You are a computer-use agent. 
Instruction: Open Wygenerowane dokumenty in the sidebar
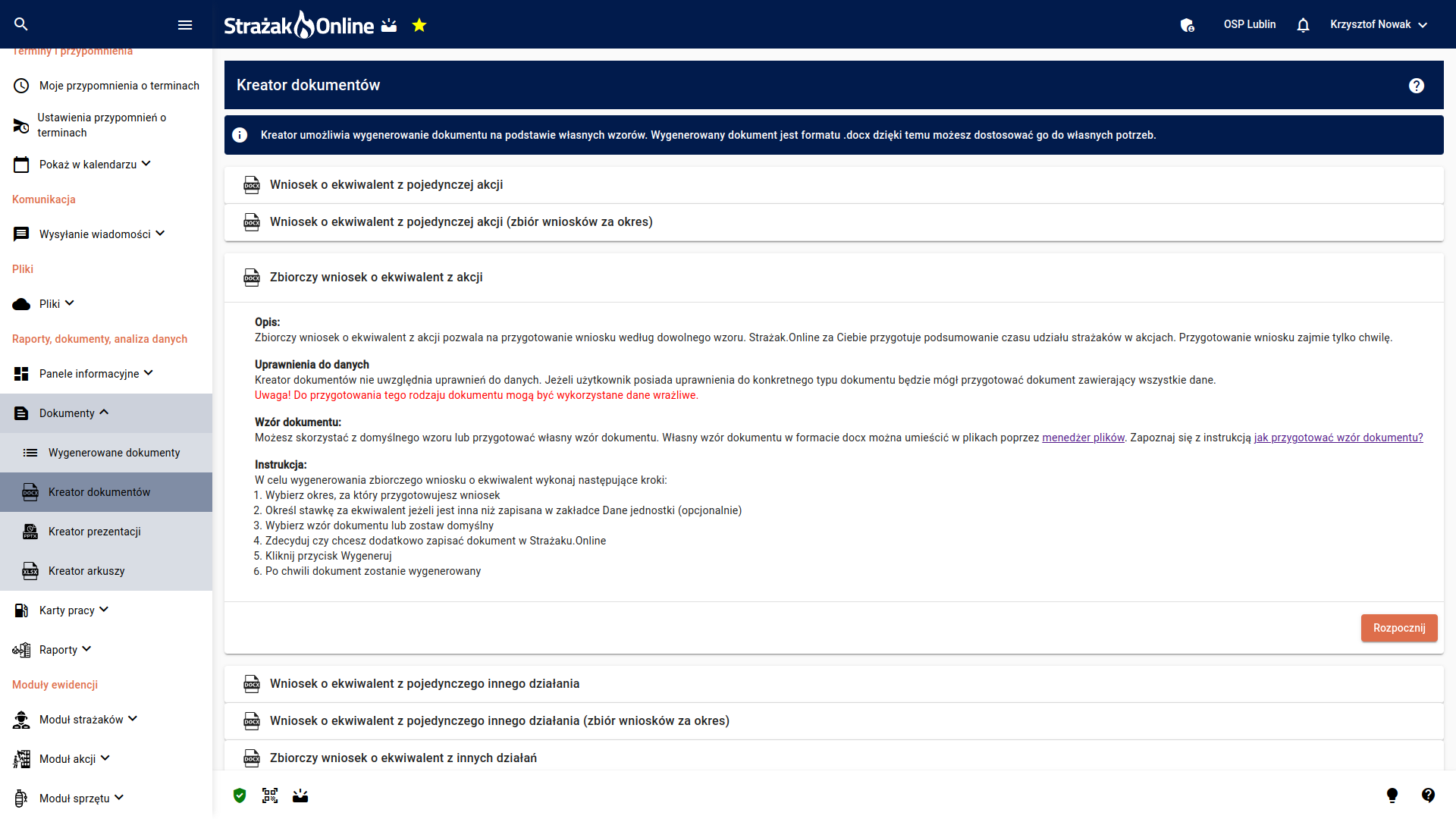click(x=114, y=453)
